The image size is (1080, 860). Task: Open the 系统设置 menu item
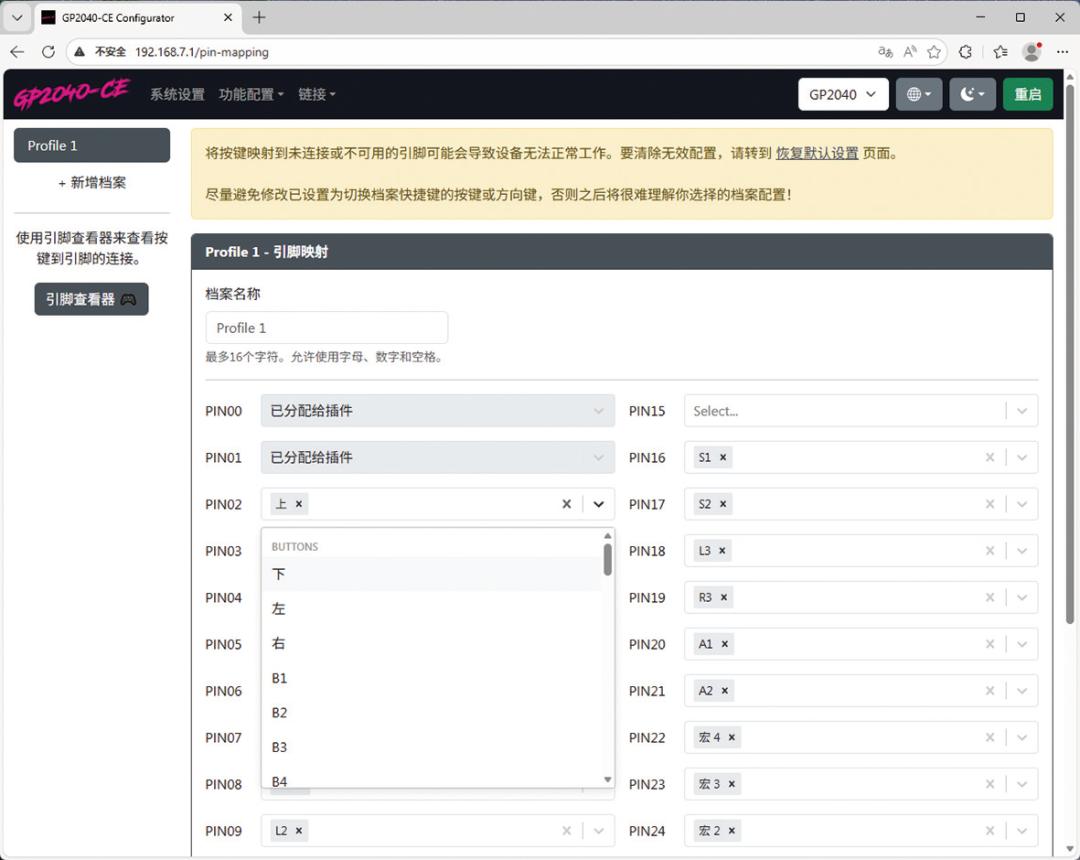[177, 94]
